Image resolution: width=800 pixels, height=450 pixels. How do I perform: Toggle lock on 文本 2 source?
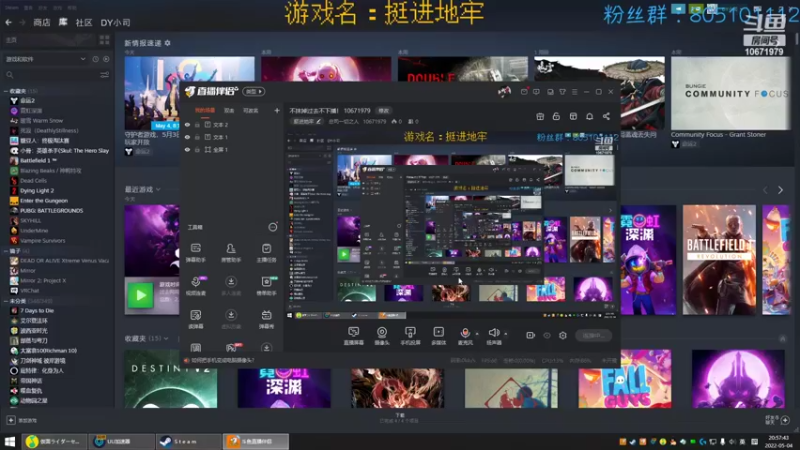[197, 124]
